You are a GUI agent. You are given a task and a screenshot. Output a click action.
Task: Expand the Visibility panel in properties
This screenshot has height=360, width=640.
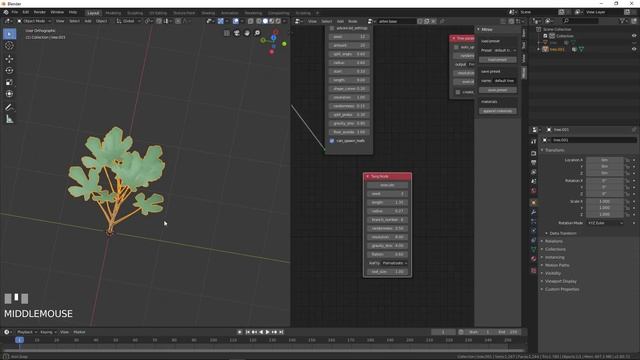[553, 273]
